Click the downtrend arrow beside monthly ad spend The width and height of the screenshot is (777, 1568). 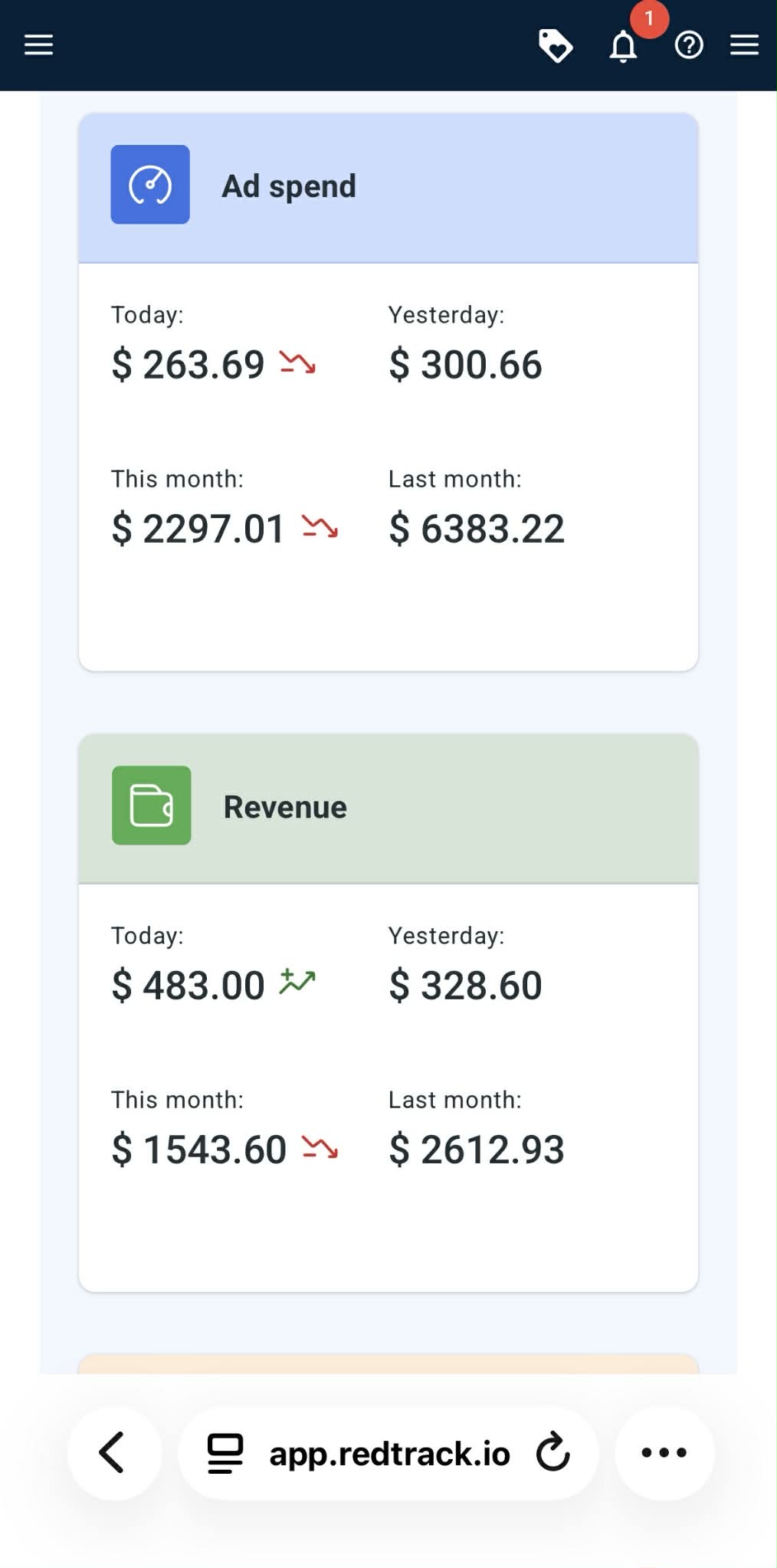pos(320,526)
